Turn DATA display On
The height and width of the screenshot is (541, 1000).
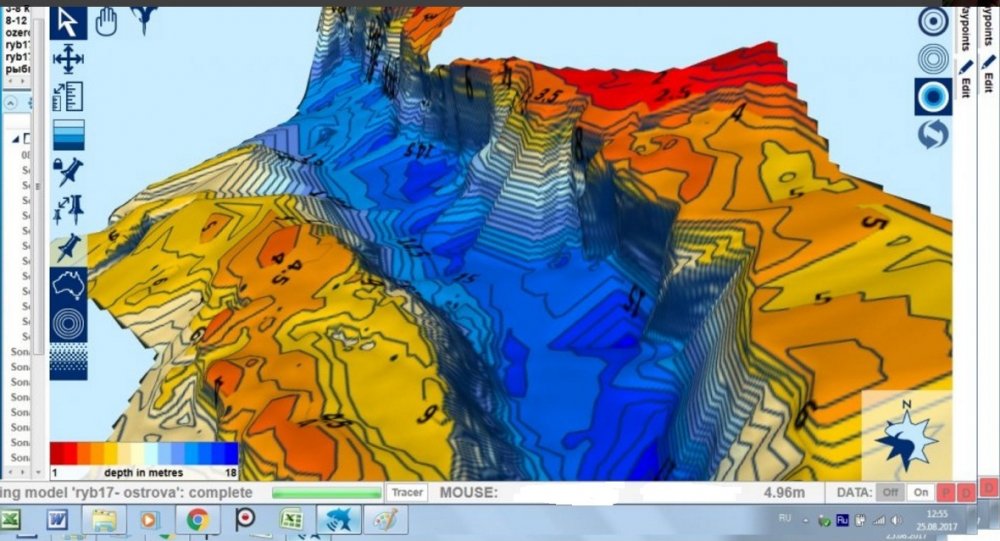tap(920, 492)
